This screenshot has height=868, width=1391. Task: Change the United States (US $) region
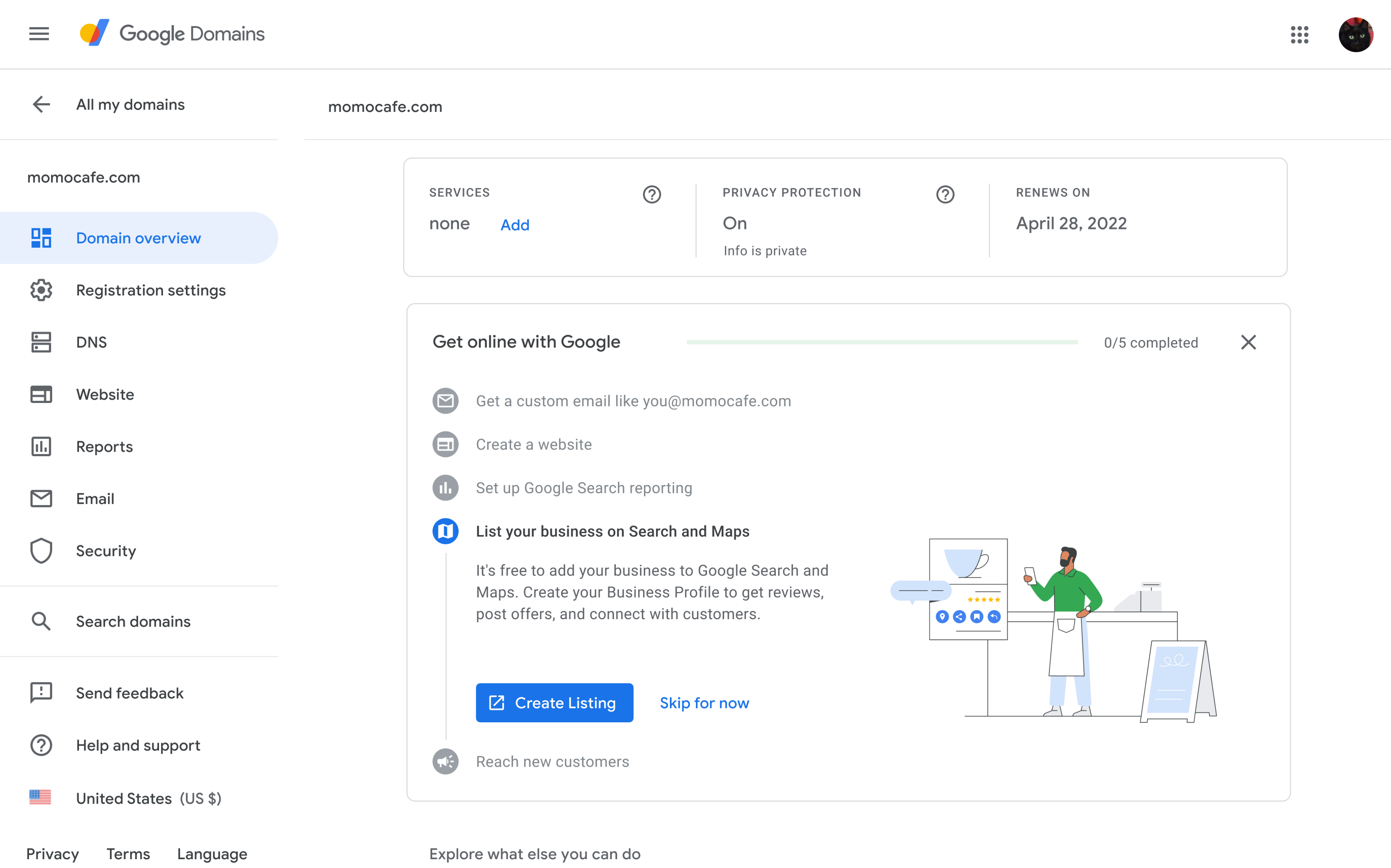coord(139,798)
